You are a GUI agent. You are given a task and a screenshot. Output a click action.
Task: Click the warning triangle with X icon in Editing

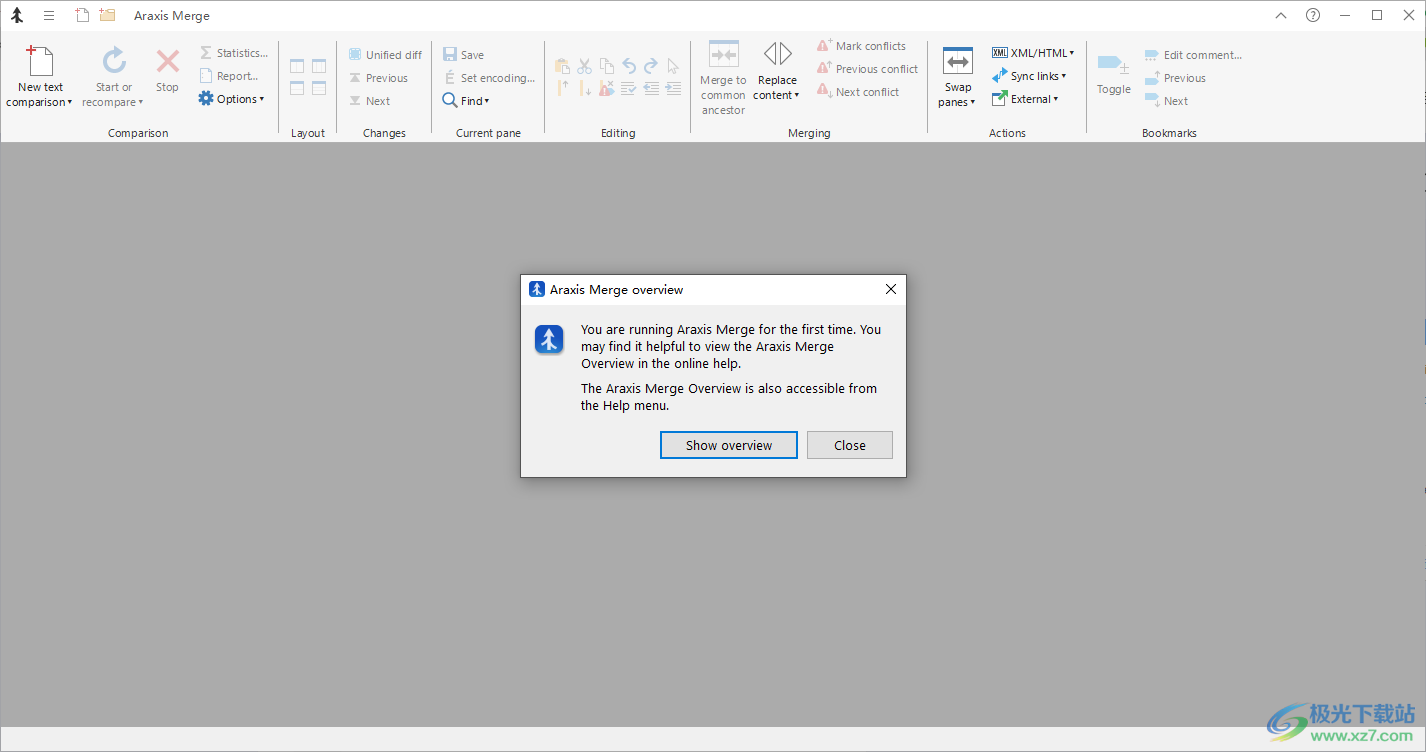click(607, 88)
